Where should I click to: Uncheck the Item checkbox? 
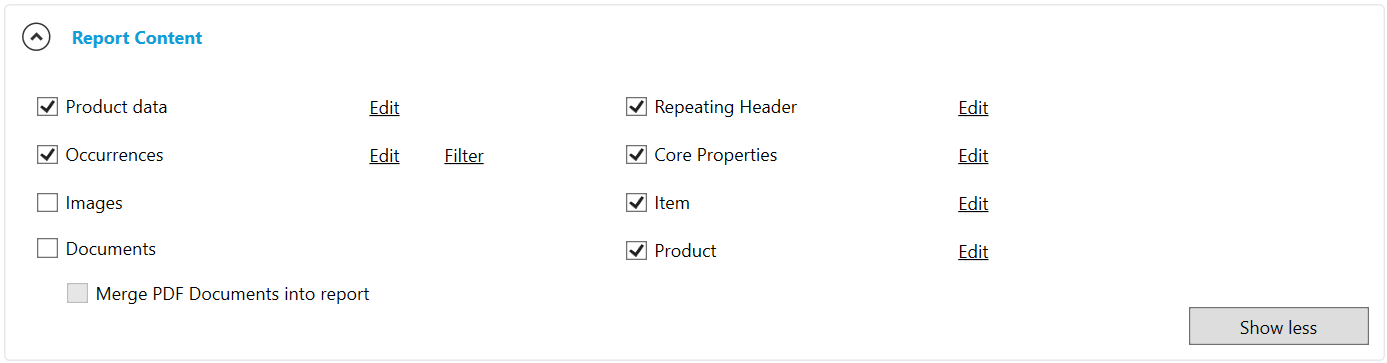[636, 203]
